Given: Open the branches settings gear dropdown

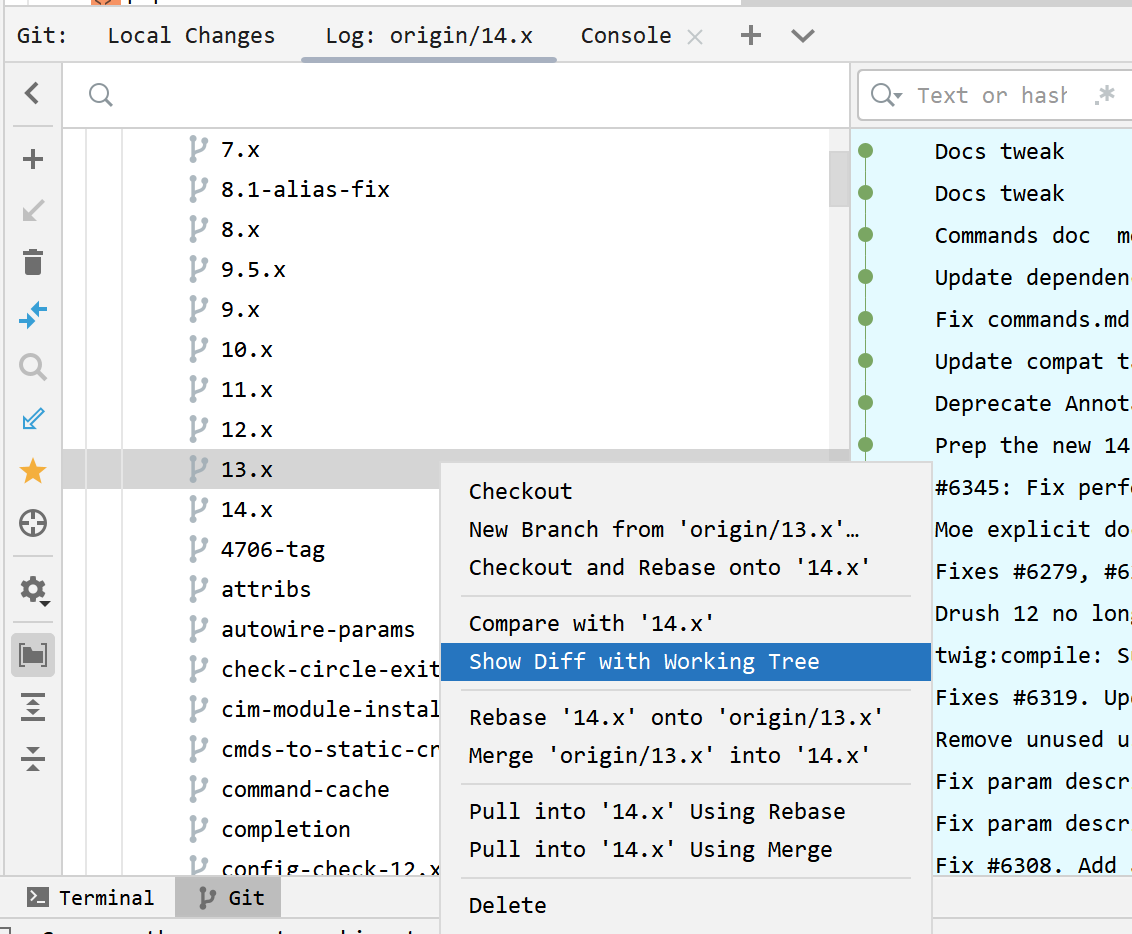Looking at the screenshot, I should pos(32,590).
